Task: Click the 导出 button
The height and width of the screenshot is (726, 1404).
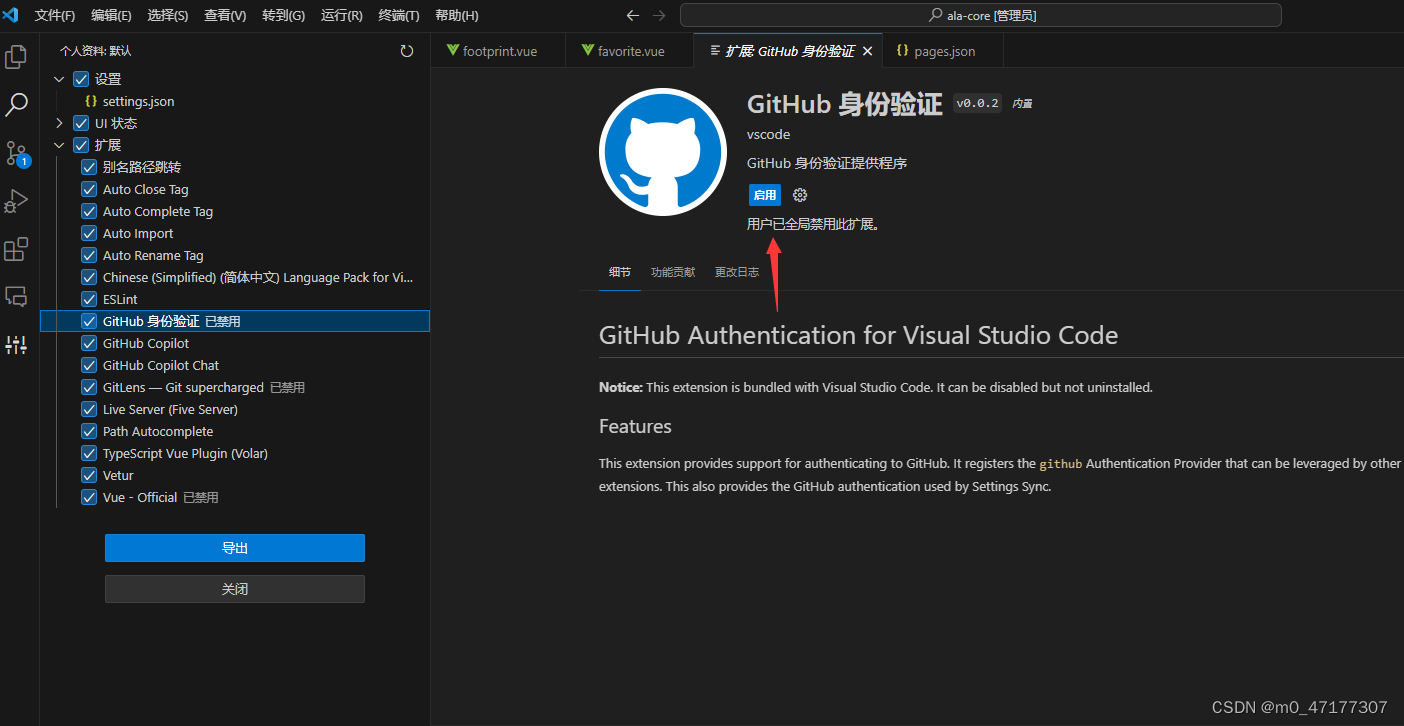Action: 234,548
